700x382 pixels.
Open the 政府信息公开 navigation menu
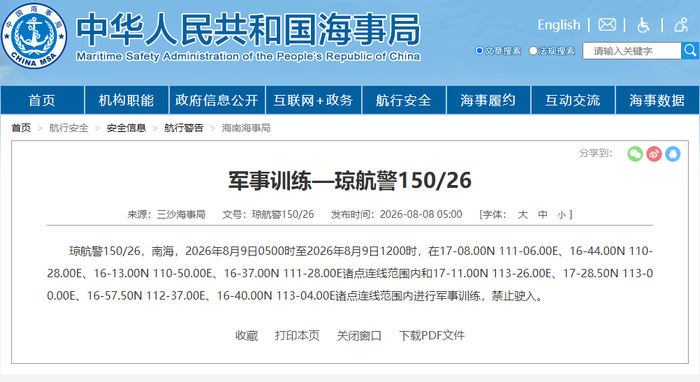[x=217, y=100]
